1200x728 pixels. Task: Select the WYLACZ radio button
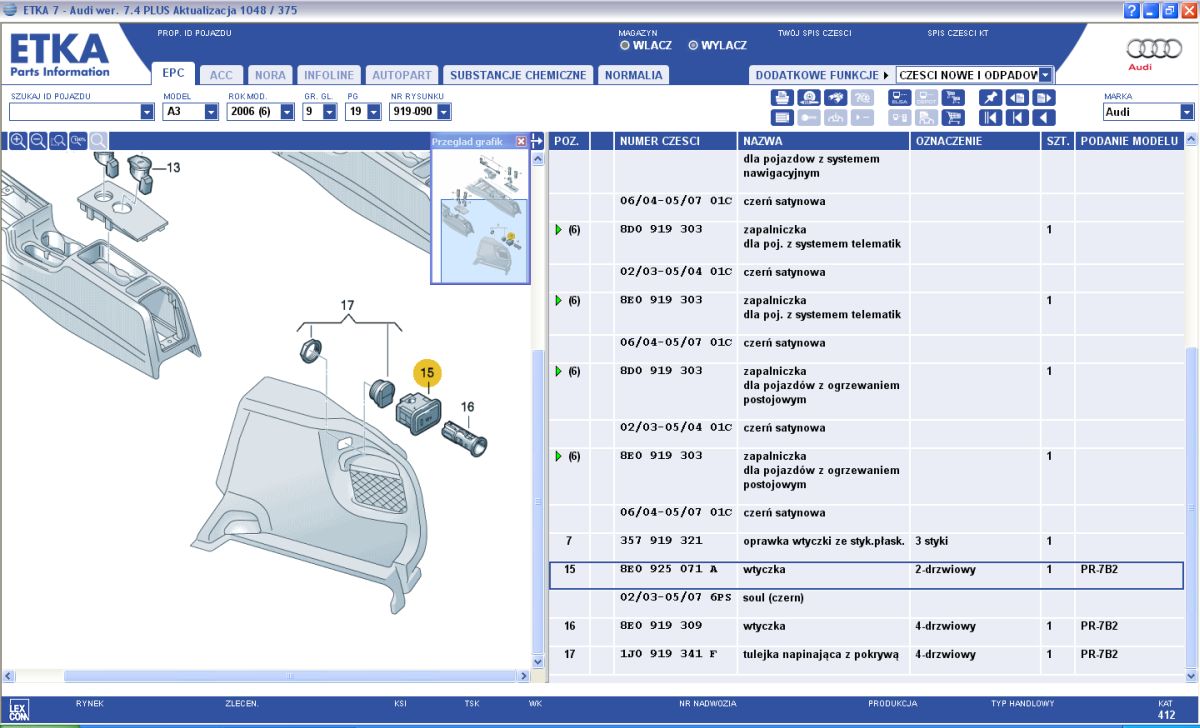pyautogui.click(x=693, y=45)
